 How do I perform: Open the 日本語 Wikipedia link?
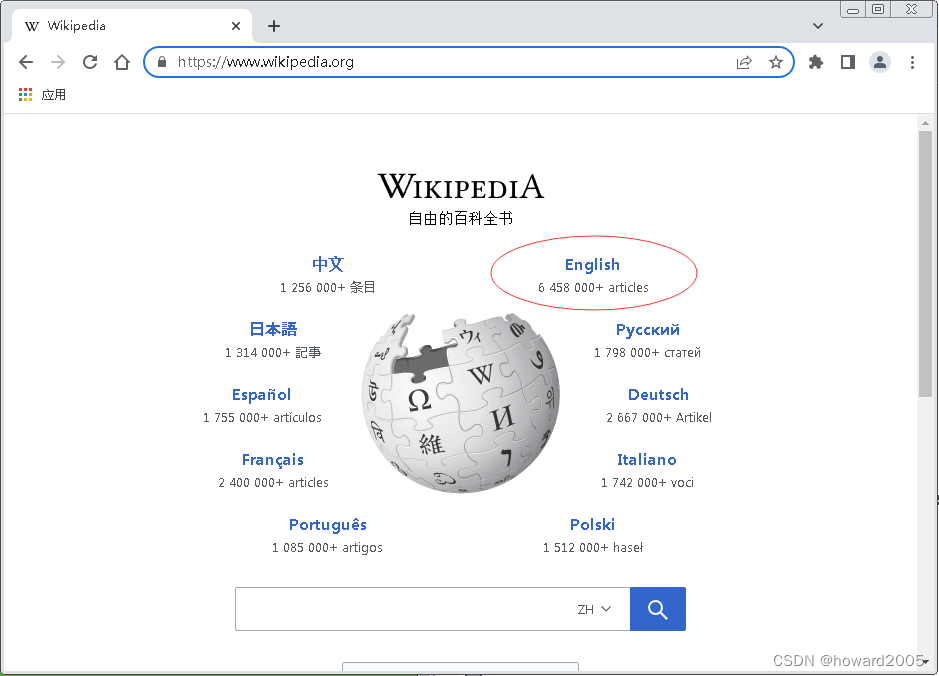[273, 329]
